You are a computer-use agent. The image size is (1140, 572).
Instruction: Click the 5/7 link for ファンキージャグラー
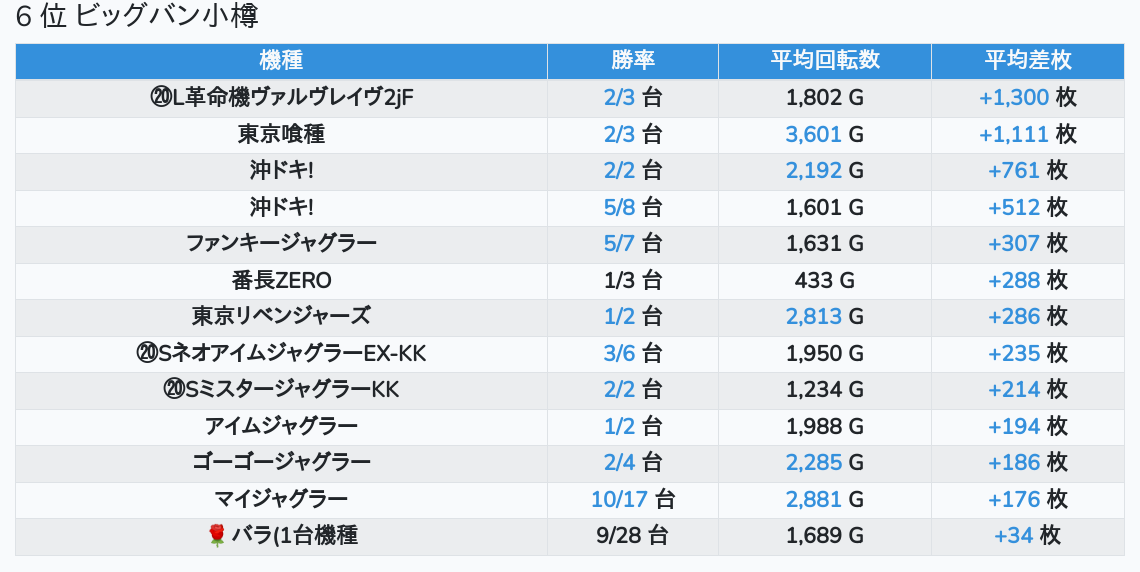620,243
